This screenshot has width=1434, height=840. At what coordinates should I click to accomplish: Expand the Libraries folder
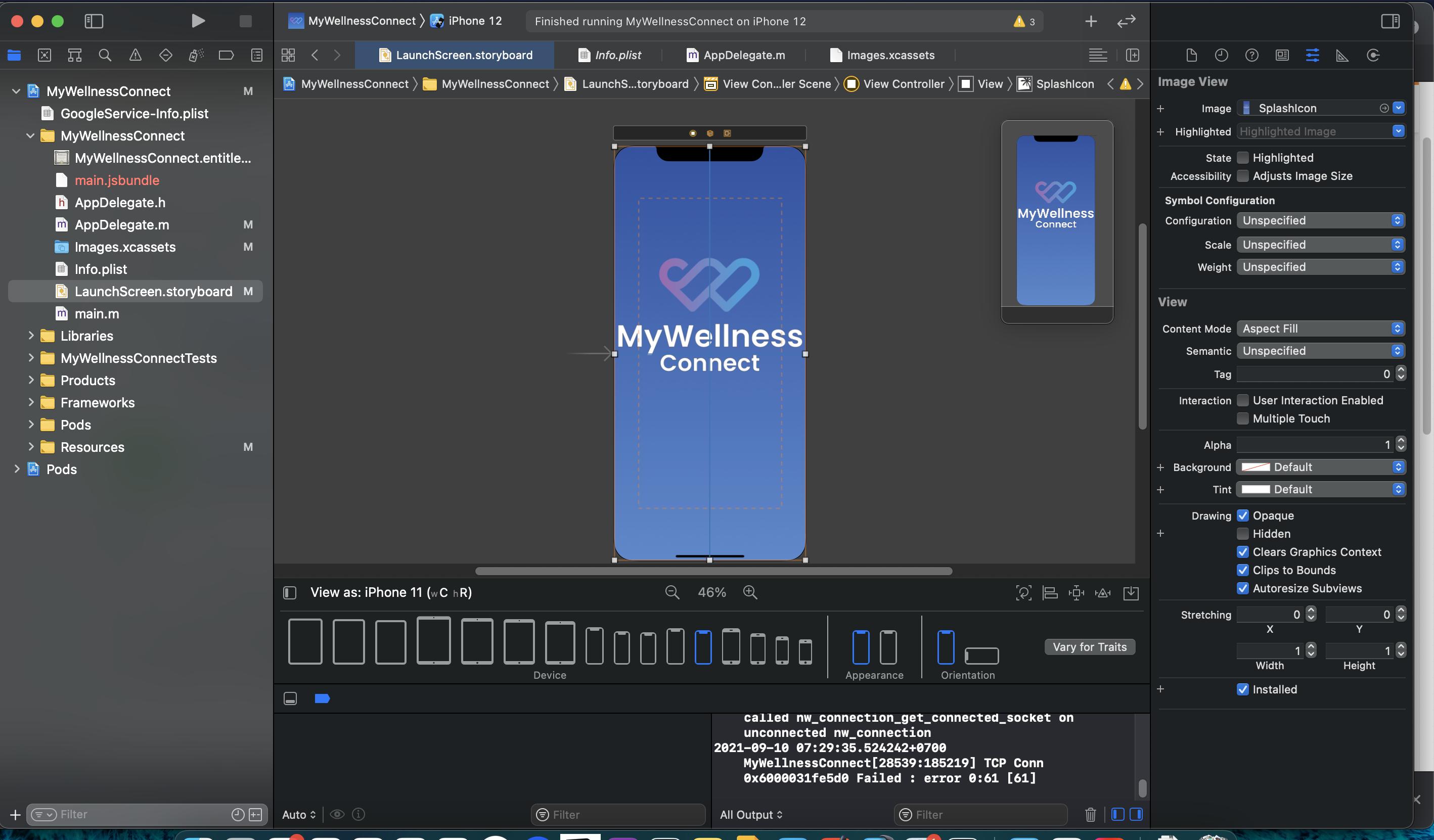pos(31,336)
